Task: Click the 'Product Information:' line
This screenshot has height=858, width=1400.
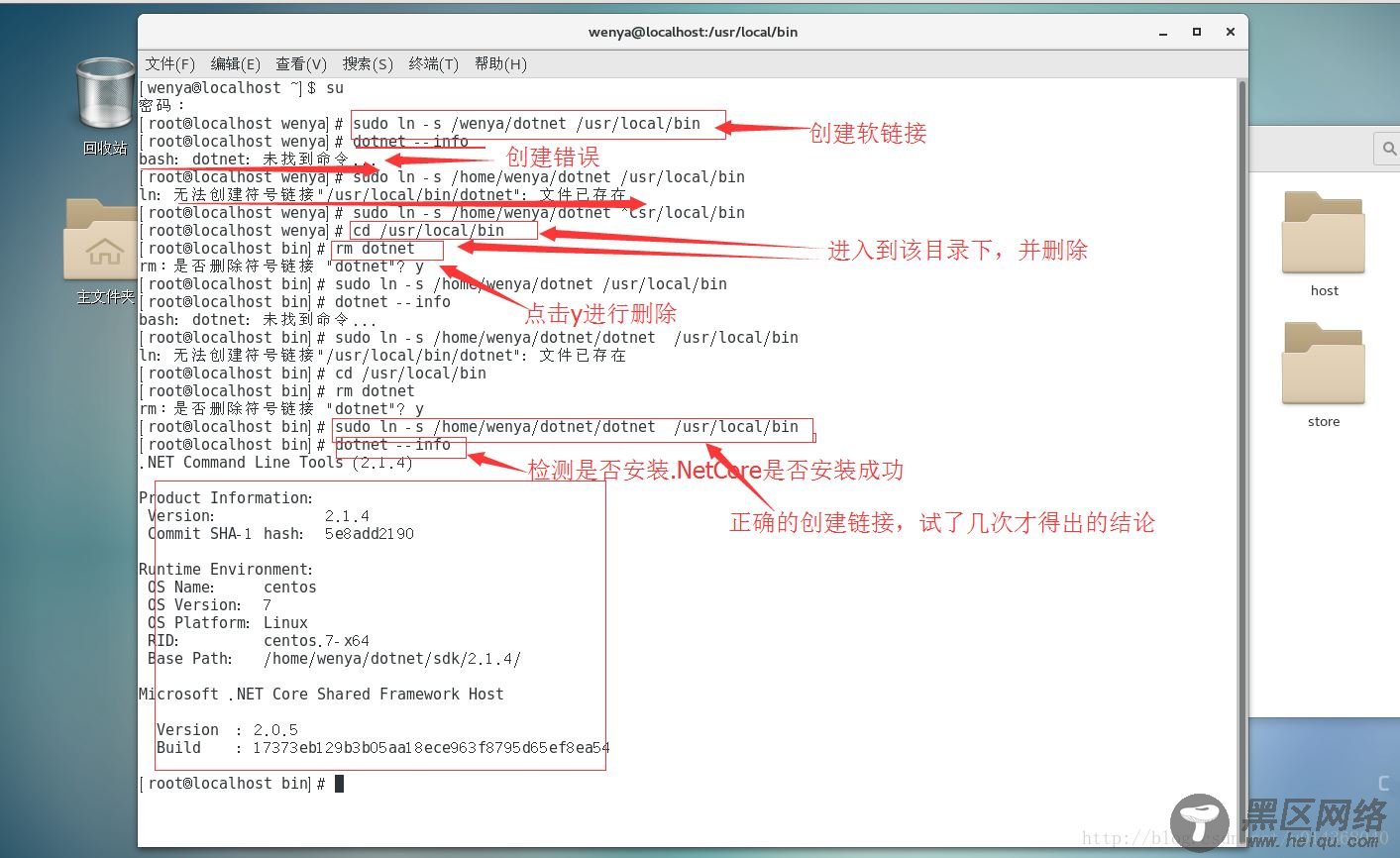Action: (226, 498)
